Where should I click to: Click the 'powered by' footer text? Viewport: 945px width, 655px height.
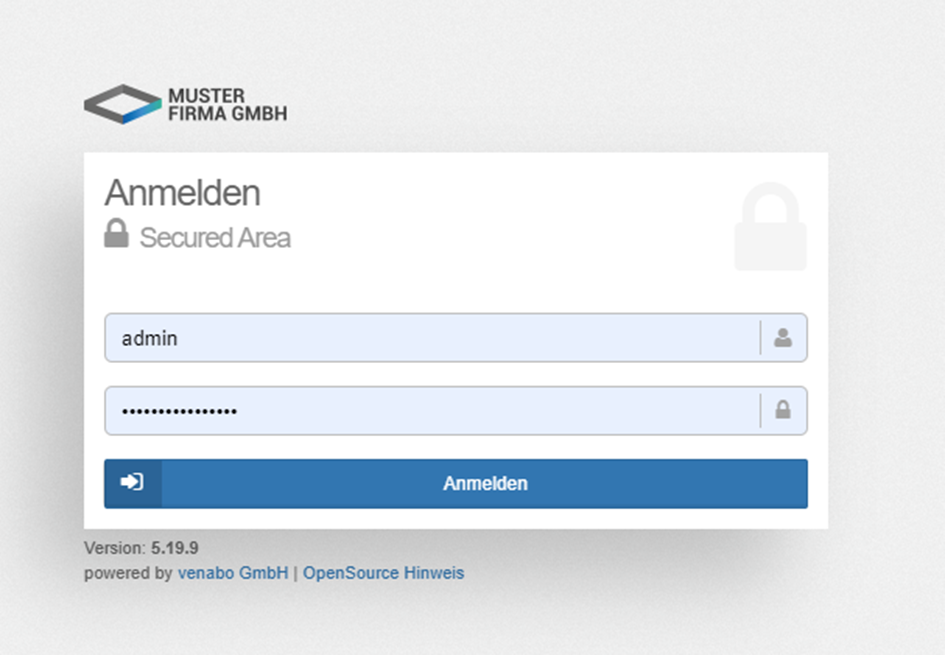point(128,573)
